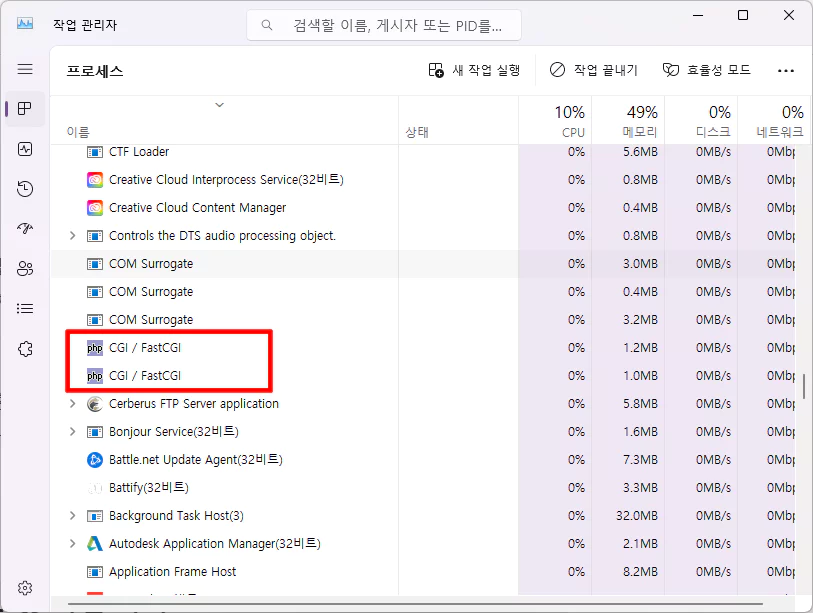The image size is (813, 613).
Task: Click the Background Task Host icon
Action: click(x=95, y=516)
